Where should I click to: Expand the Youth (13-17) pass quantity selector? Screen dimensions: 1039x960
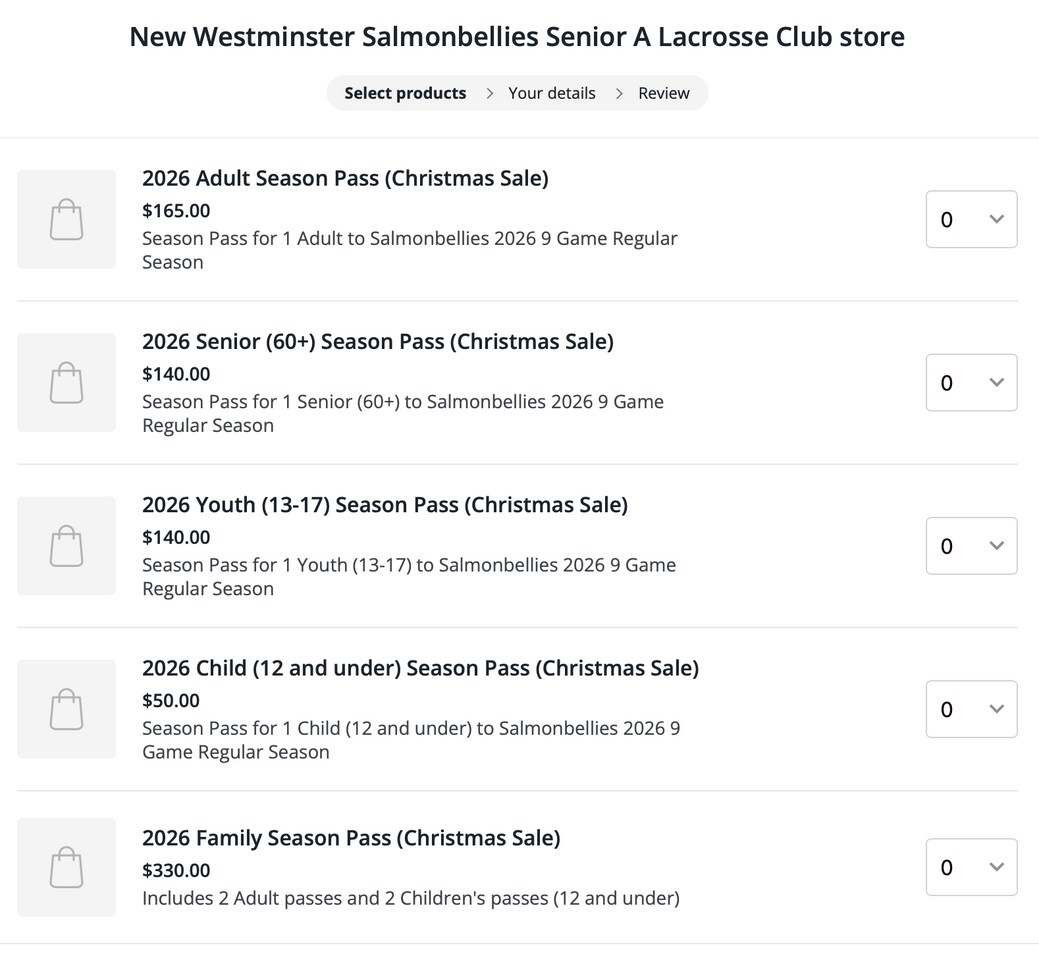[x=971, y=546]
